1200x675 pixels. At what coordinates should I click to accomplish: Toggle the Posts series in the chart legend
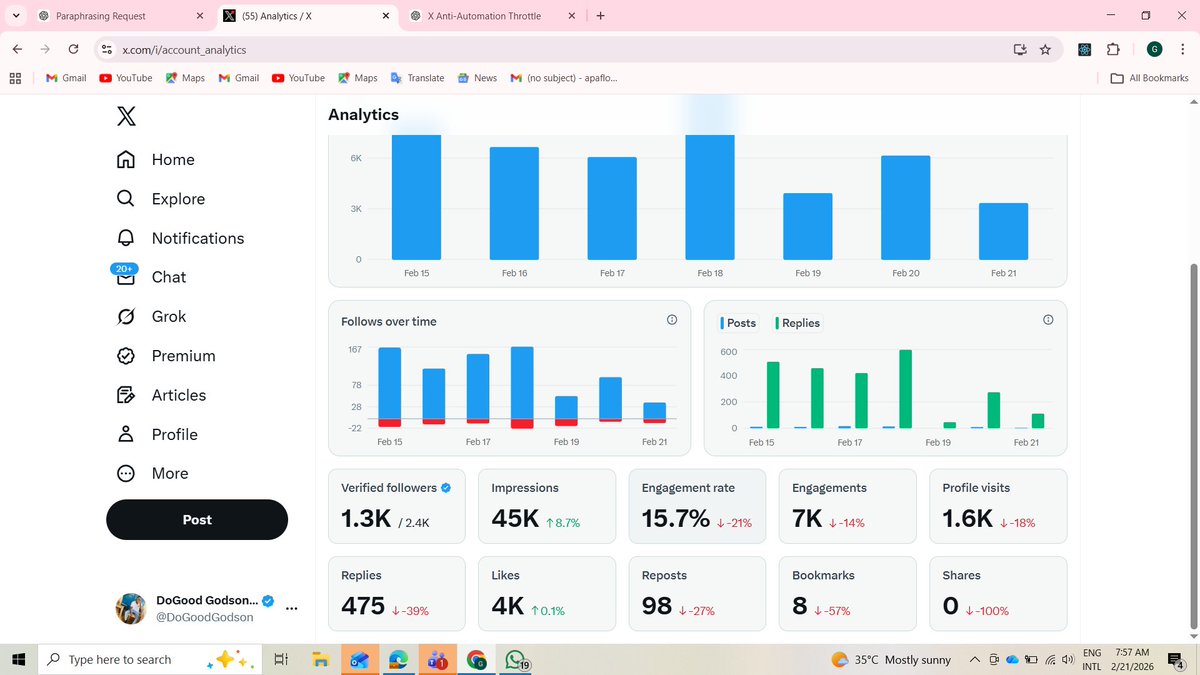[737, 322]
